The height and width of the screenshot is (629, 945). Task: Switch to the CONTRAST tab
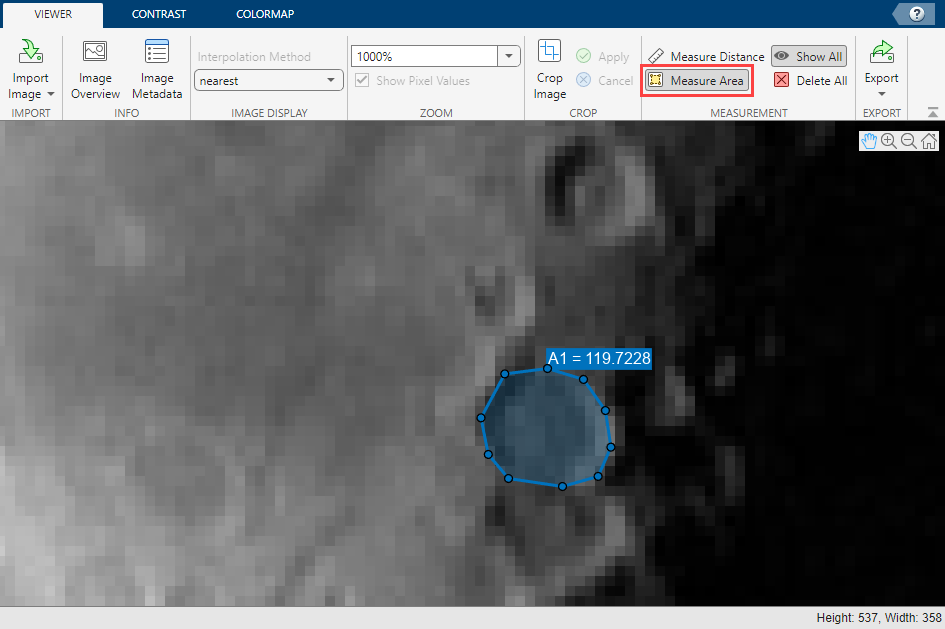[x=159, y=14]
